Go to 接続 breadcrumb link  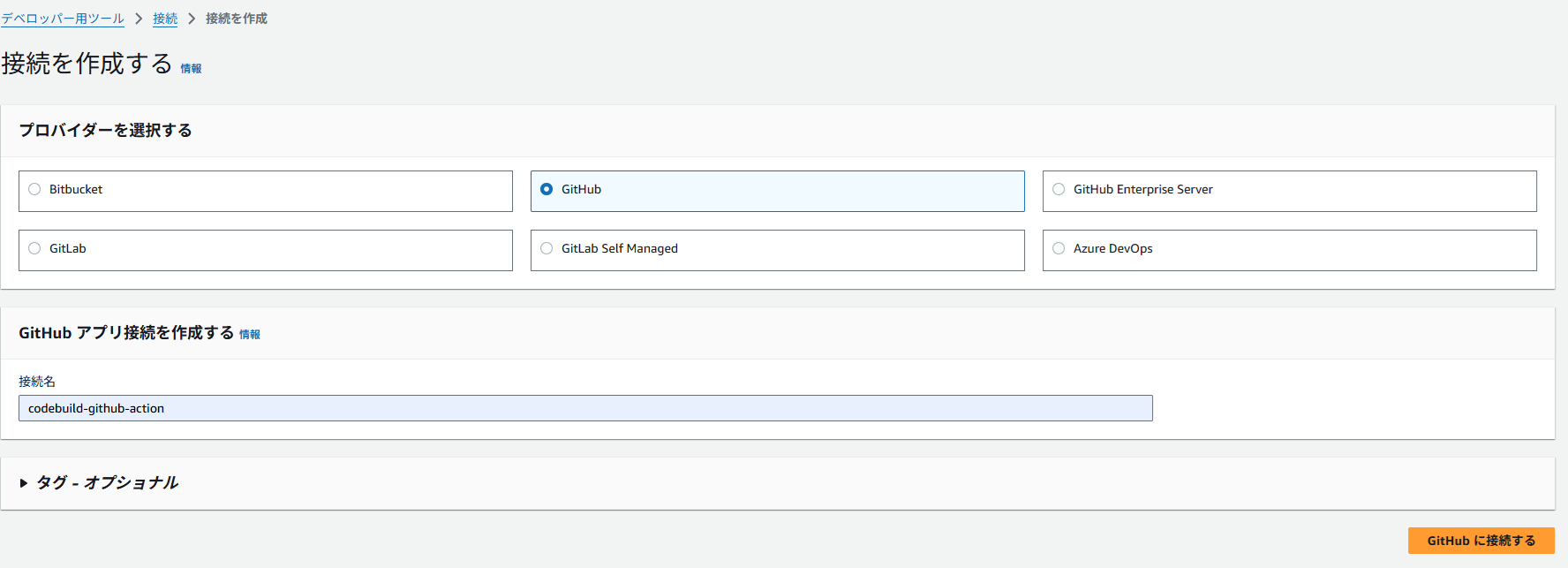pos(165,19)
